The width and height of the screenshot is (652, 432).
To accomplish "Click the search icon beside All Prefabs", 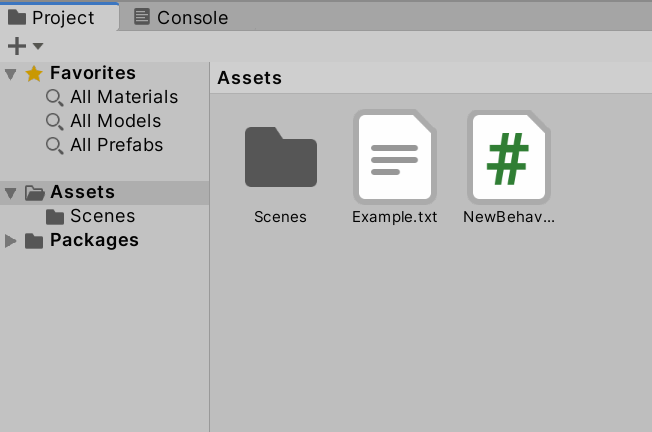I will pos(55,146).
